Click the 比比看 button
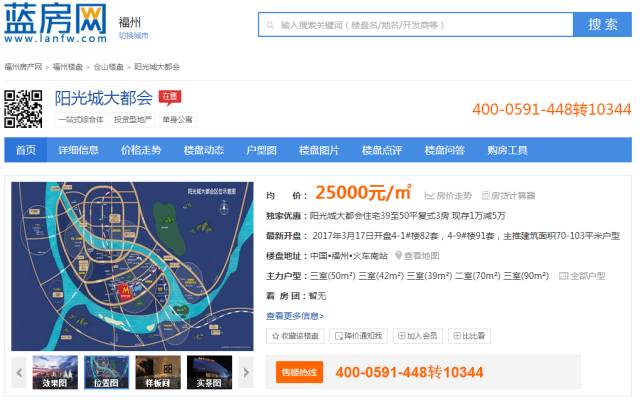Image resolution: width=640 pixels, height=400 pixels. pyautogui.click(x=469, y=336)
